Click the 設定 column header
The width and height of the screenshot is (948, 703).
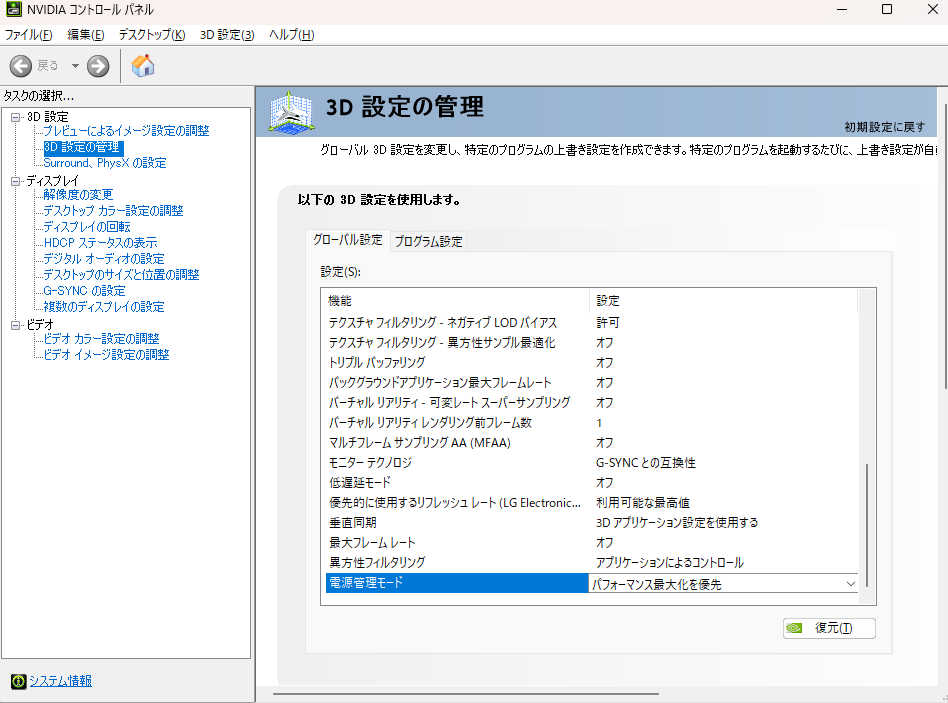click(723, 300)
